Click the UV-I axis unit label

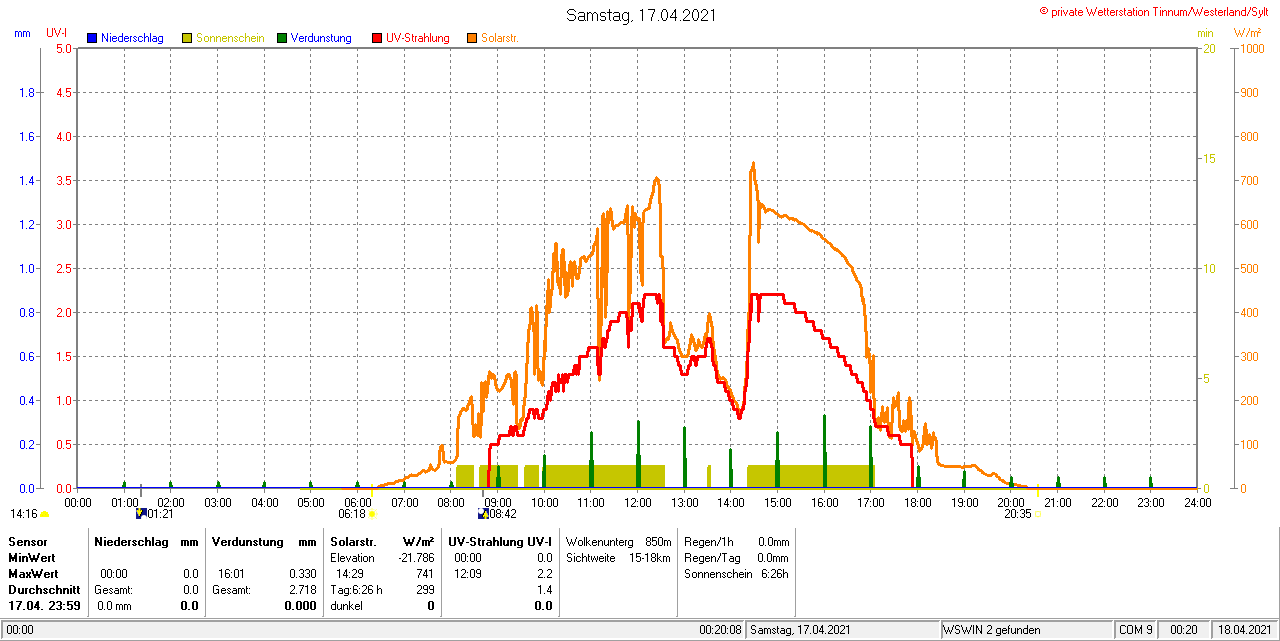[57, 33]
